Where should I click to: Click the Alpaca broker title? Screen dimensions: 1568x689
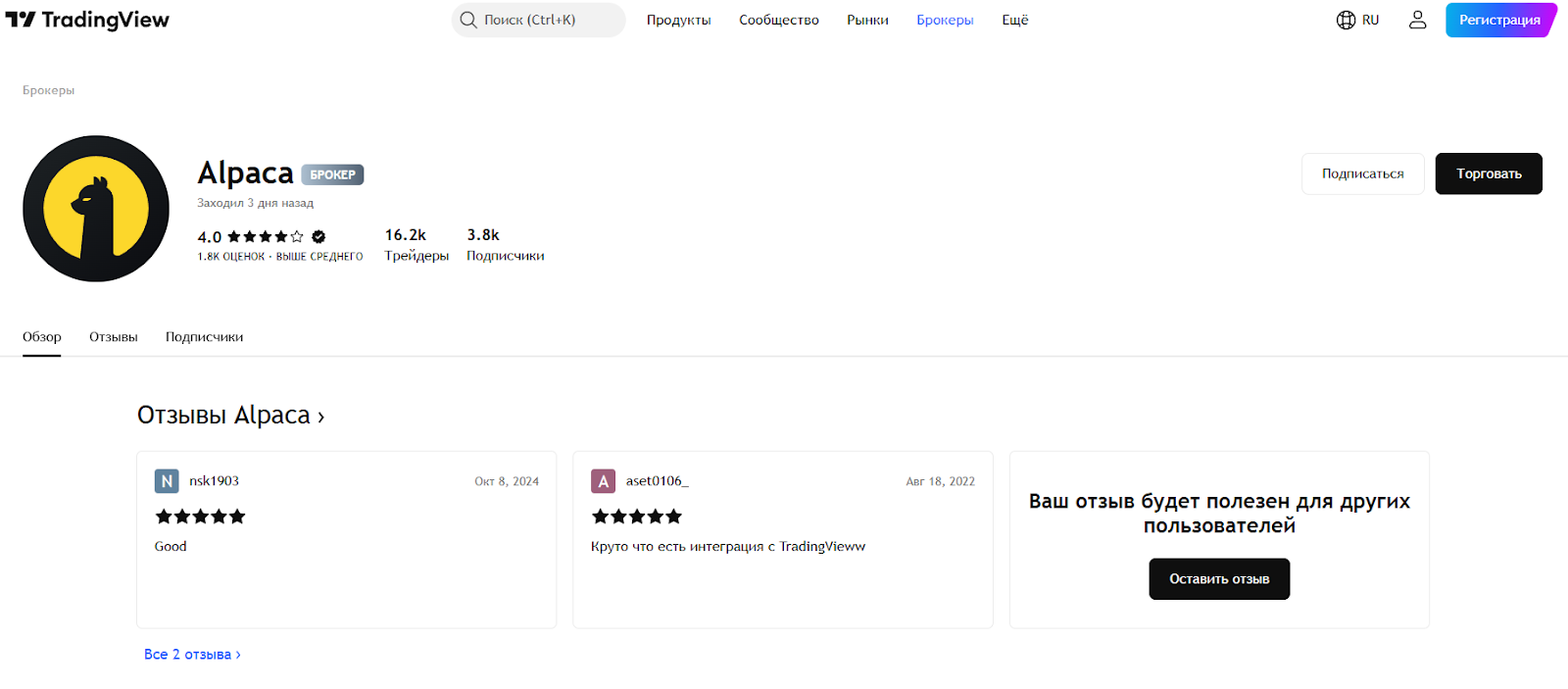(x=245, y=172)
